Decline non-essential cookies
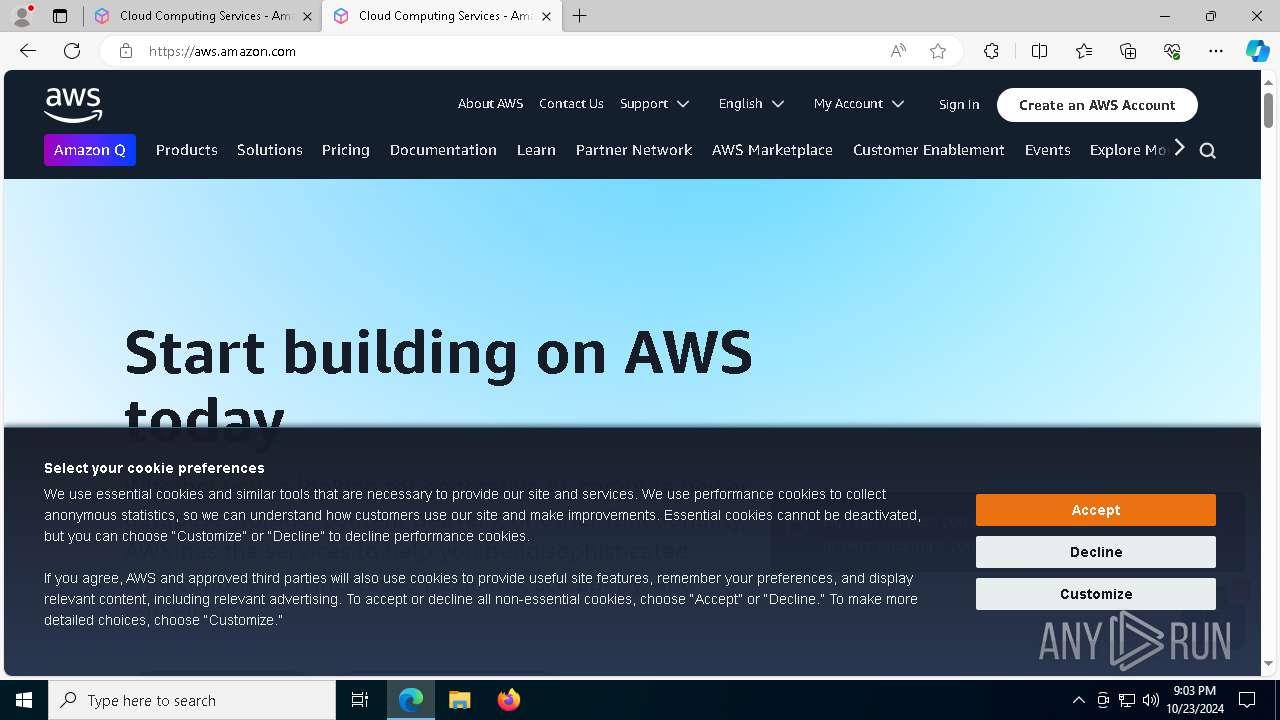Image resolution: width=1280 pixels, height=720 pixels. (1095, 552)
